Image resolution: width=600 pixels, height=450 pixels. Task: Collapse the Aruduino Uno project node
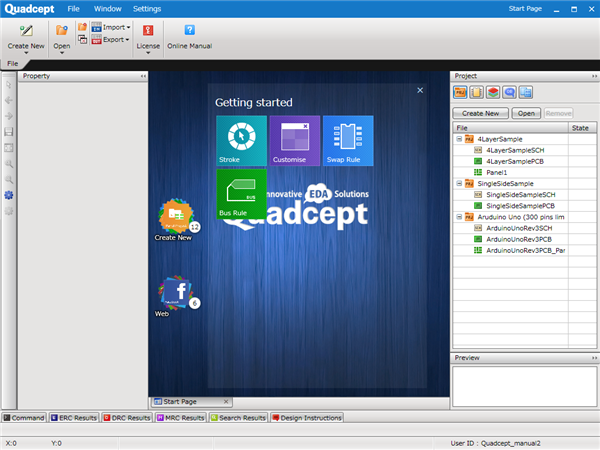(x=459, y=217)
